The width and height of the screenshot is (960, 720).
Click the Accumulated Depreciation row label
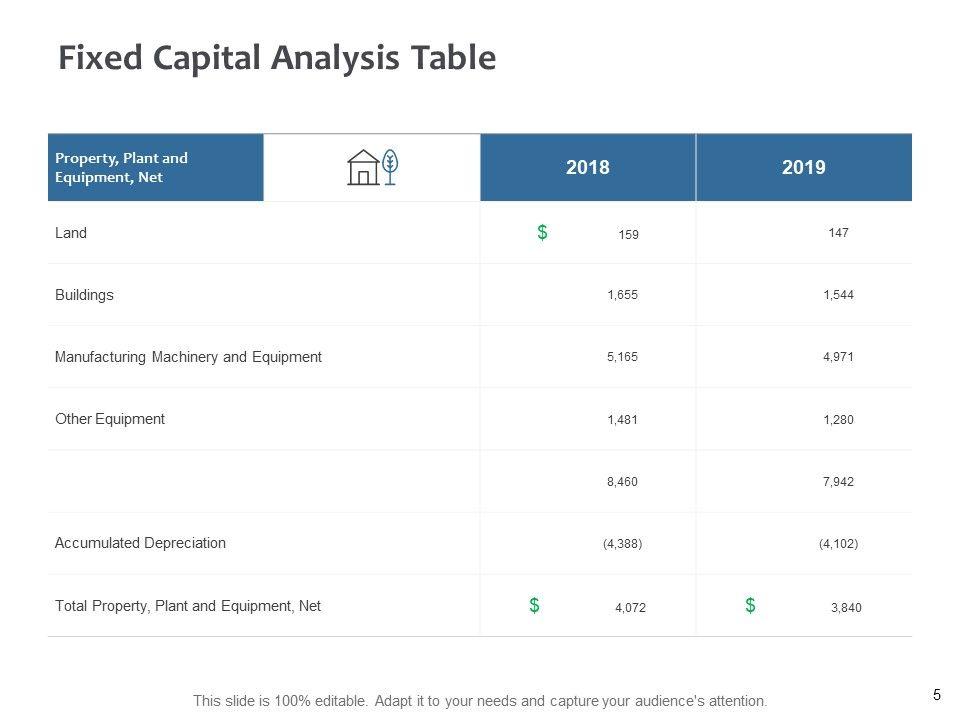140,543
